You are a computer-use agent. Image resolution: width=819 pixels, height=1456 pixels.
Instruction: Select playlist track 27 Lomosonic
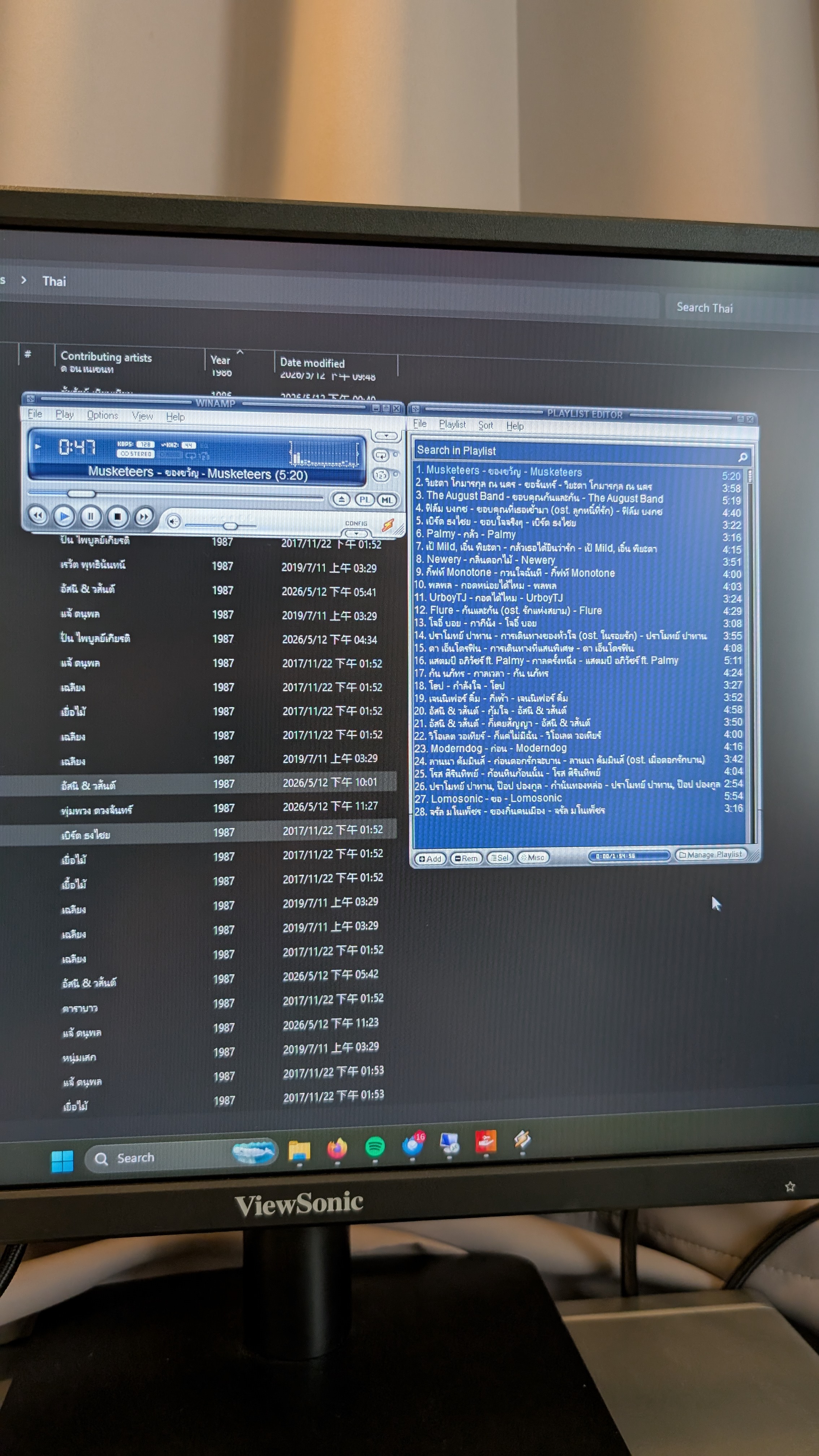(x=578, y=798)
